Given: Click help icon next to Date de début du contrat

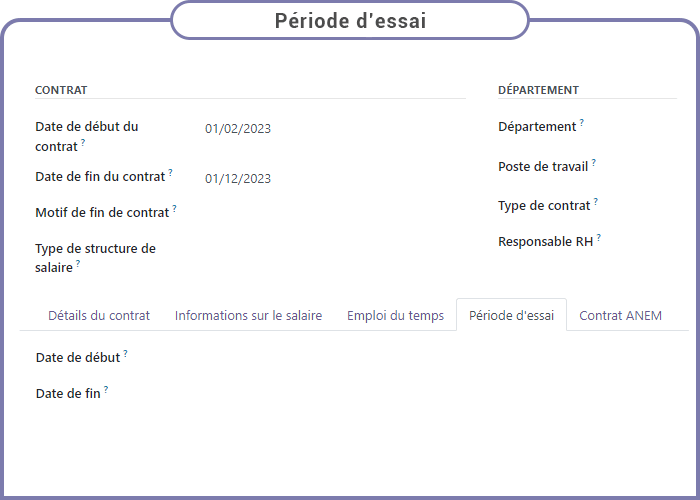Looking at the screenshot, I should [x=83, y=142].
